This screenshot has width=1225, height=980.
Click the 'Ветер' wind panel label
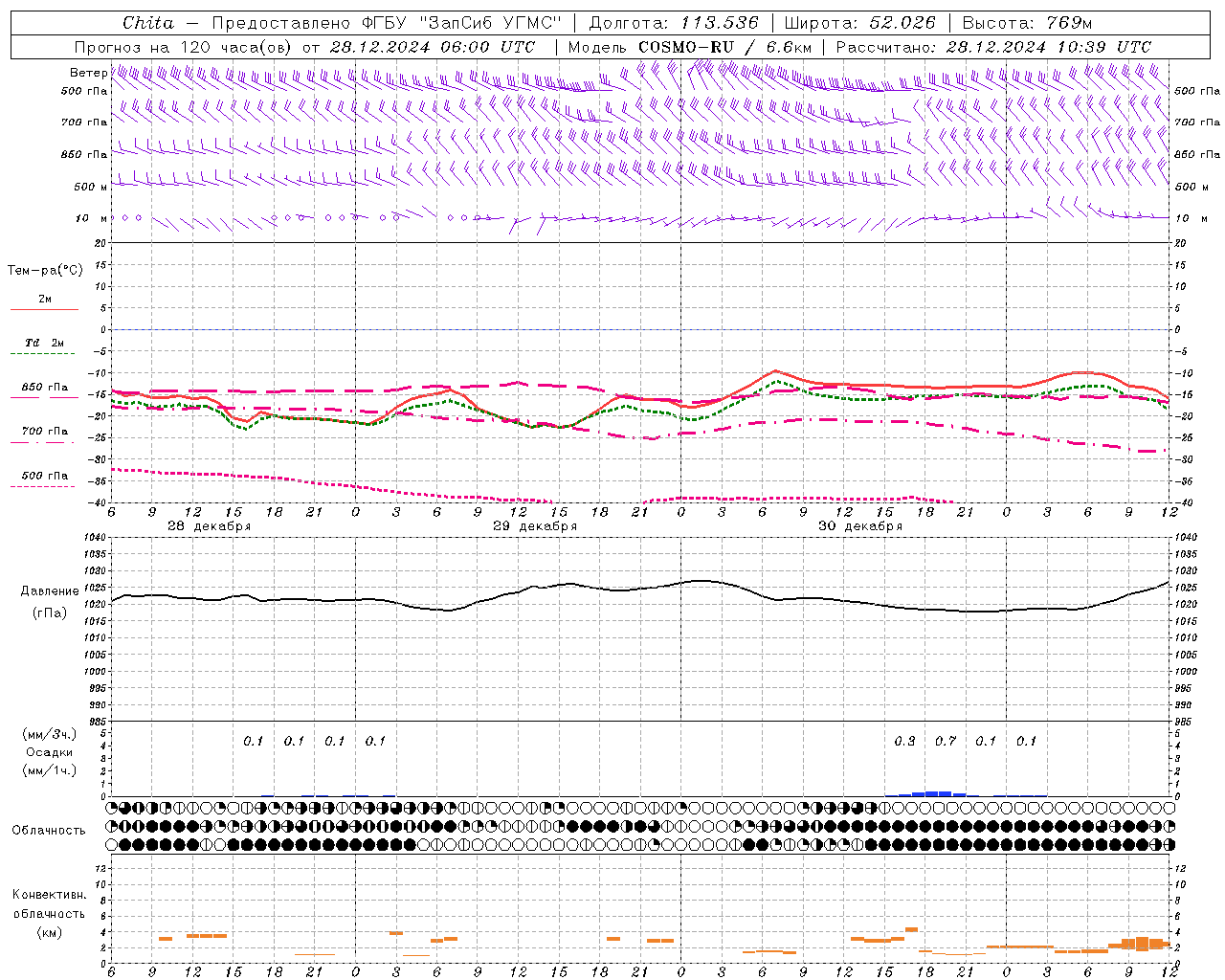coord(88,73)
